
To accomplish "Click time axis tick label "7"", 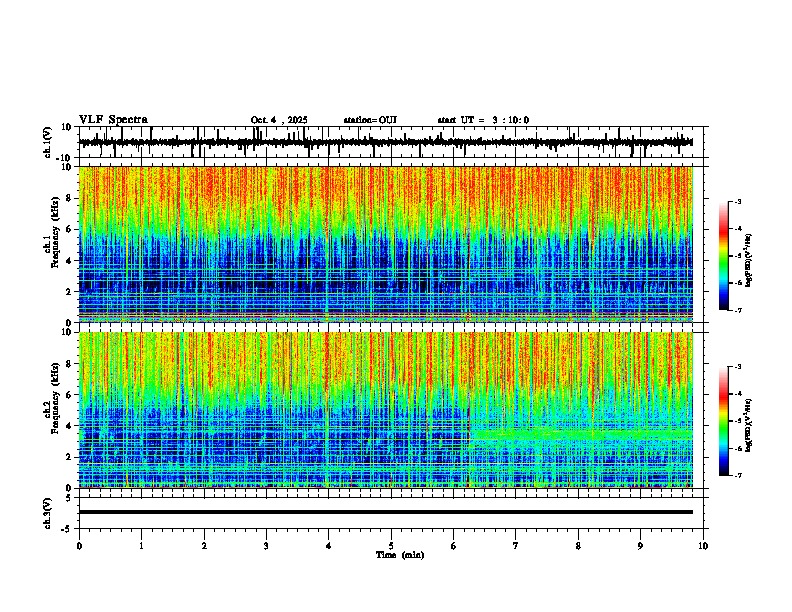I will pos(516,545).
